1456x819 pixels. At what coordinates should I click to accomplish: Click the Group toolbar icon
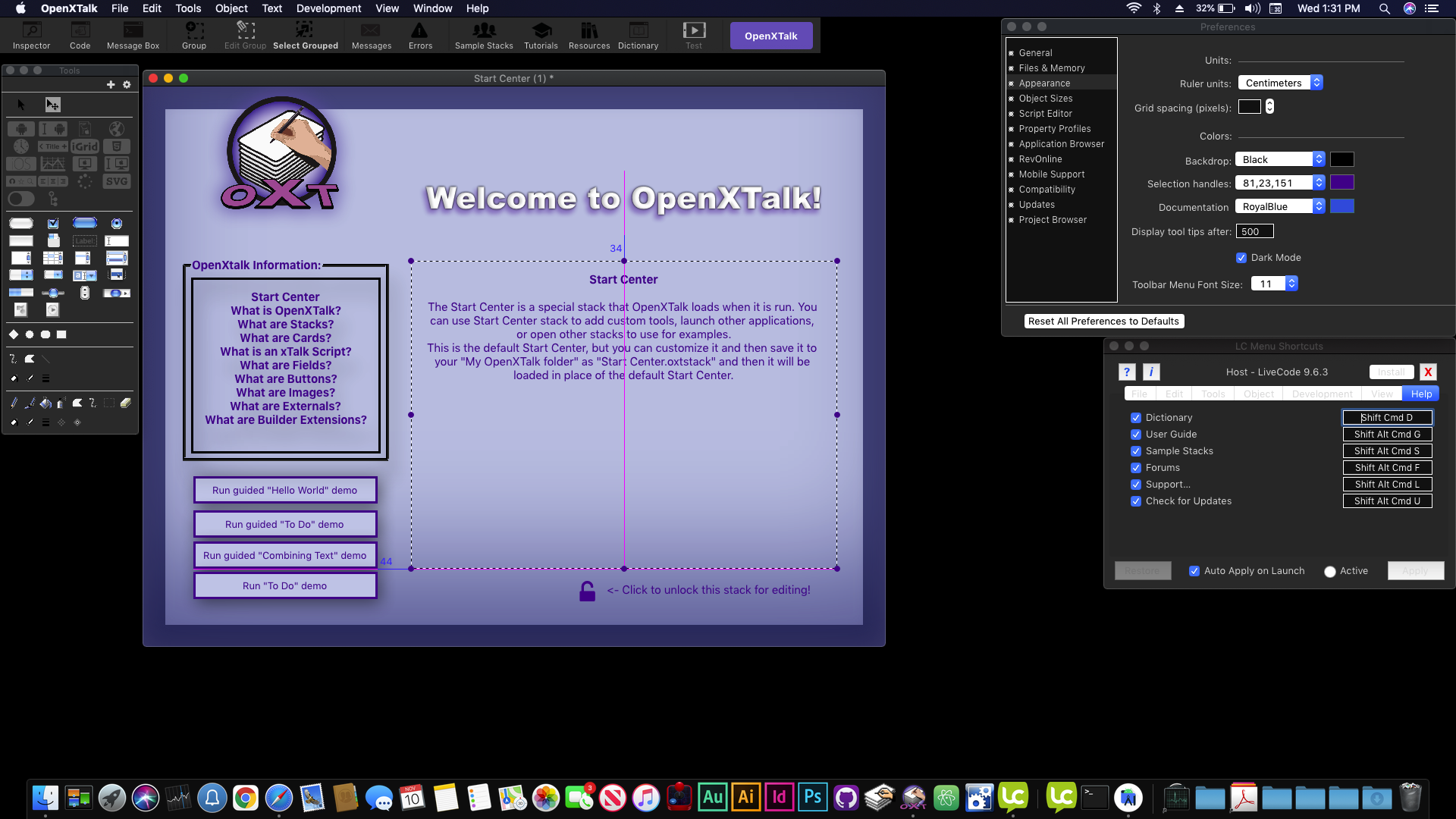click(194, 36)
